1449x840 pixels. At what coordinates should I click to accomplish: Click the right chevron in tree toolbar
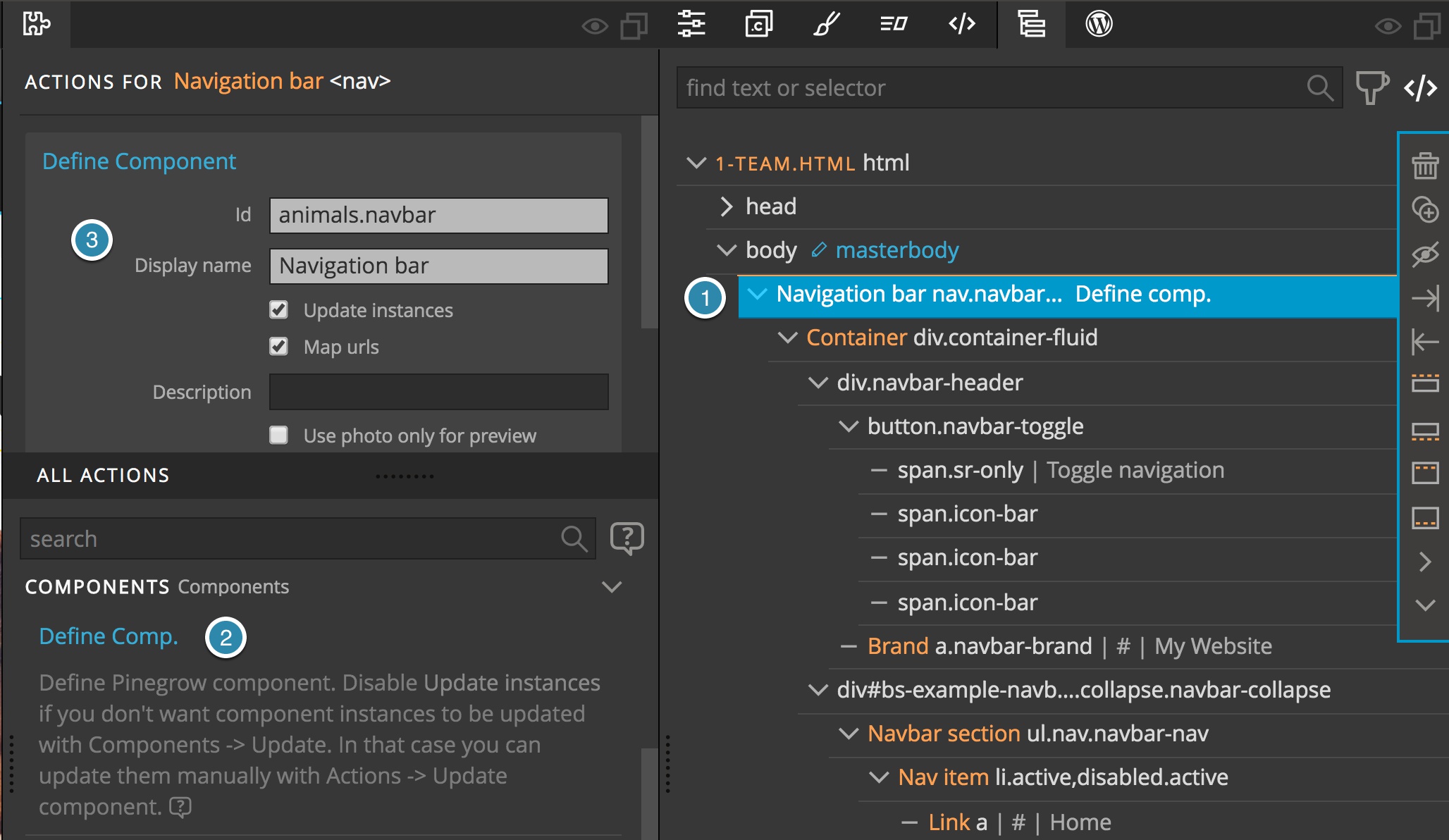coord(1425,562)
